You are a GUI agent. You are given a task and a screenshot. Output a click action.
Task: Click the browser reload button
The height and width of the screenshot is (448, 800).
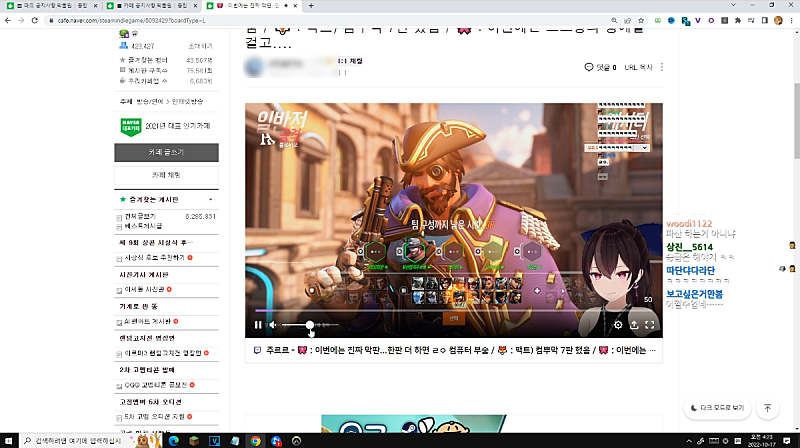(33, 19)
